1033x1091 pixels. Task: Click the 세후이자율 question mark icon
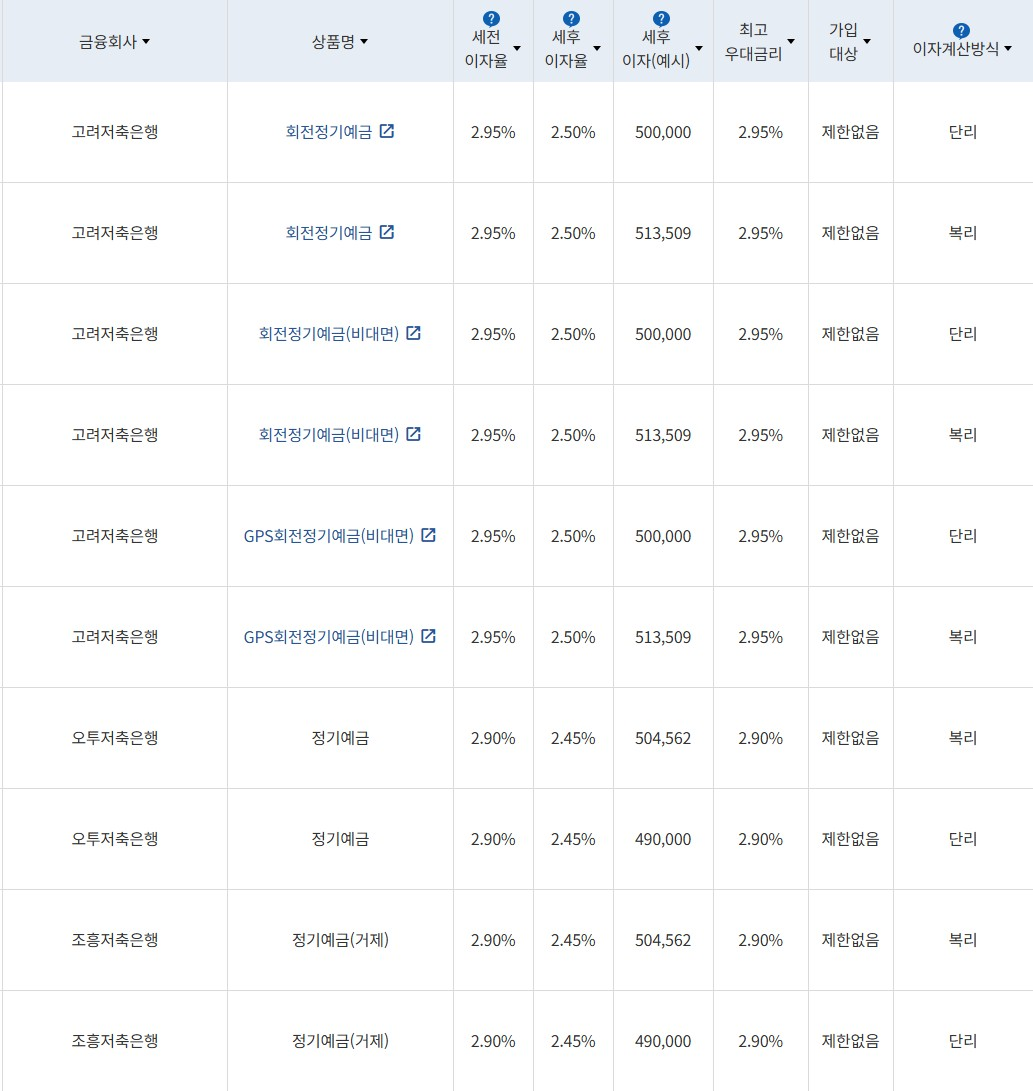pos(571,17)
